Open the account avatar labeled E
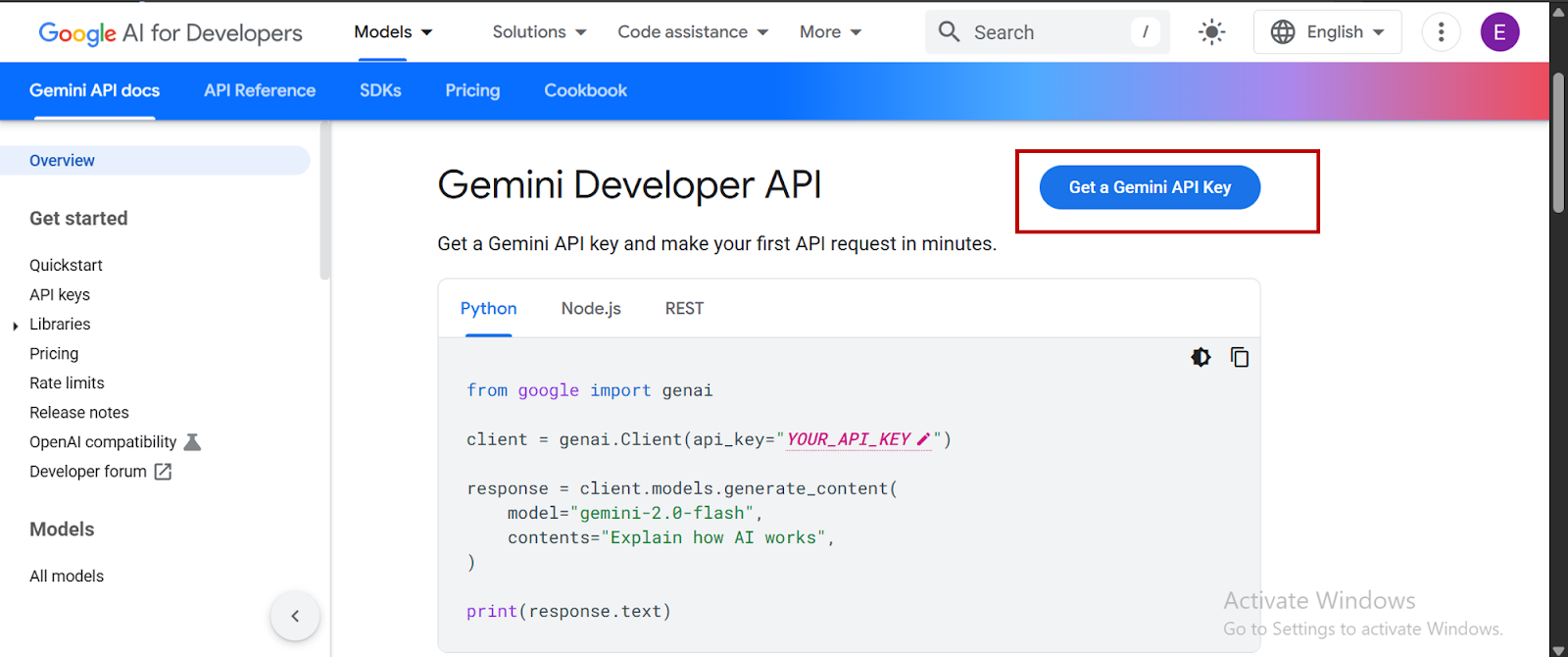Image resolution: width=1568 pixels, height=657 pixels. pos(1499,32)
